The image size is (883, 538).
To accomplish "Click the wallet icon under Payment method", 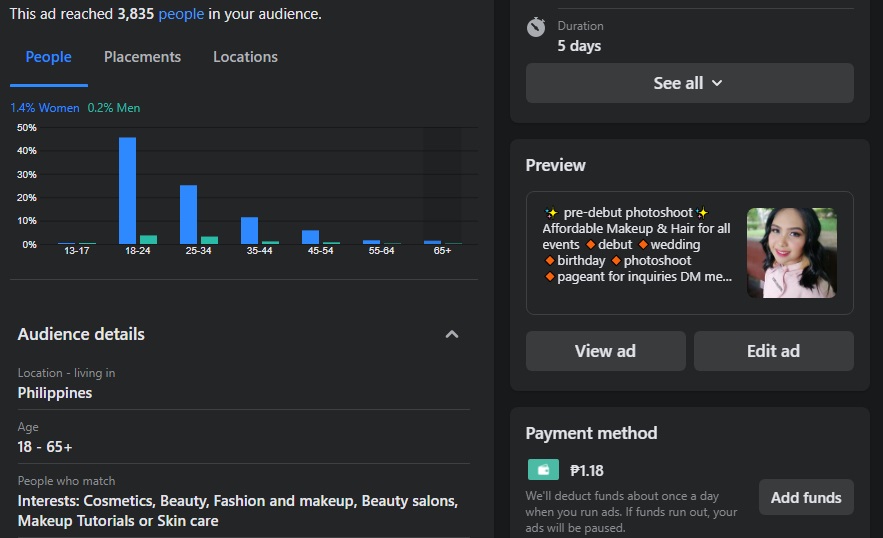I will (x=543, y=470).
